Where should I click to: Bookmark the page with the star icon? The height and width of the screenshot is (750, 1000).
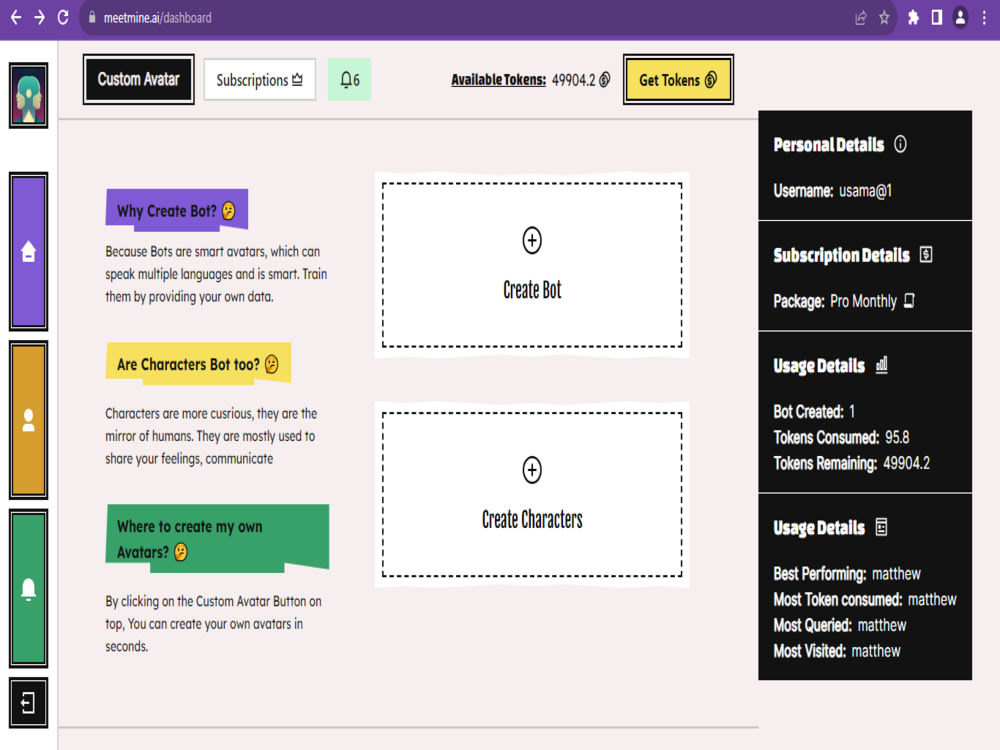[884, 18]
